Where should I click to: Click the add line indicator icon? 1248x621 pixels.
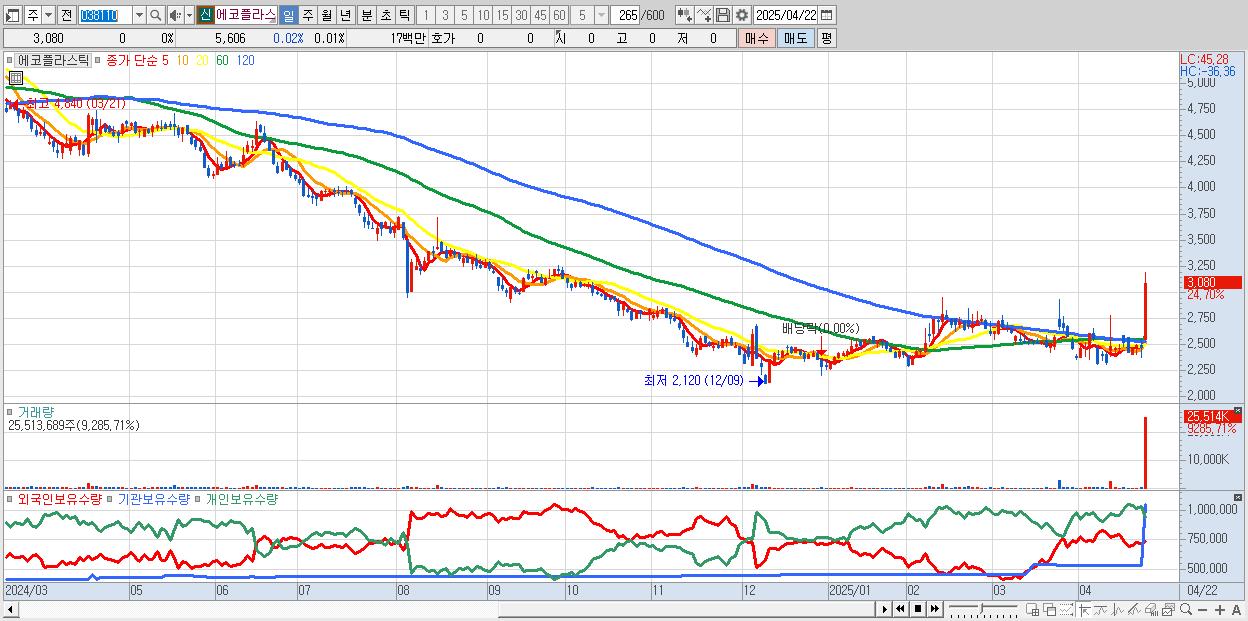click(704, 15)
